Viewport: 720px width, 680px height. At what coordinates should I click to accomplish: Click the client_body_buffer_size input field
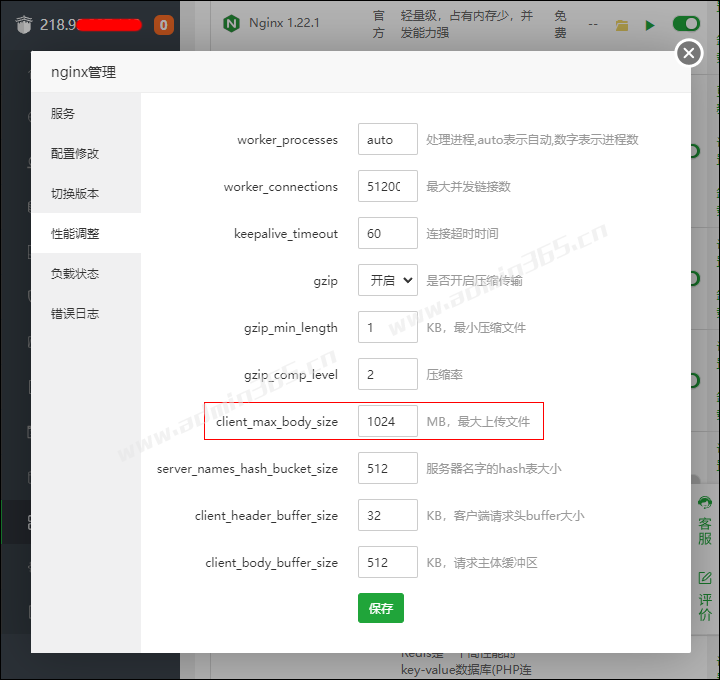click(388, 562)
